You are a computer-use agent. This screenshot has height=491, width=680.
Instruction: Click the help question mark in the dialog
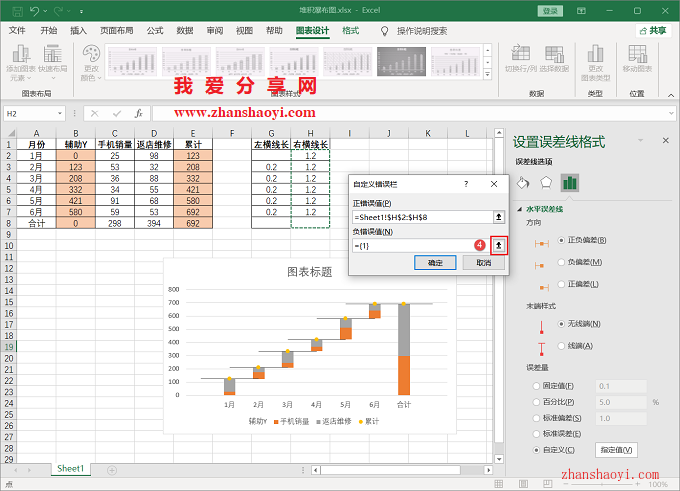[466, 184]
